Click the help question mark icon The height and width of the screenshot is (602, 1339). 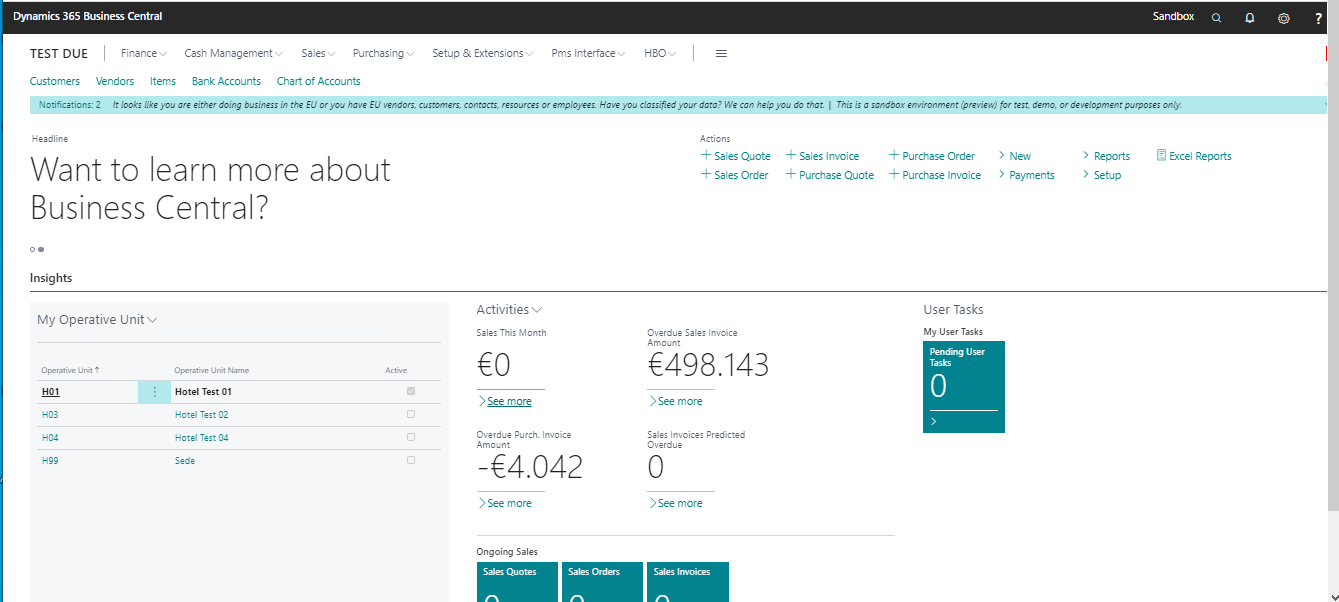(x=1318, y=18)
